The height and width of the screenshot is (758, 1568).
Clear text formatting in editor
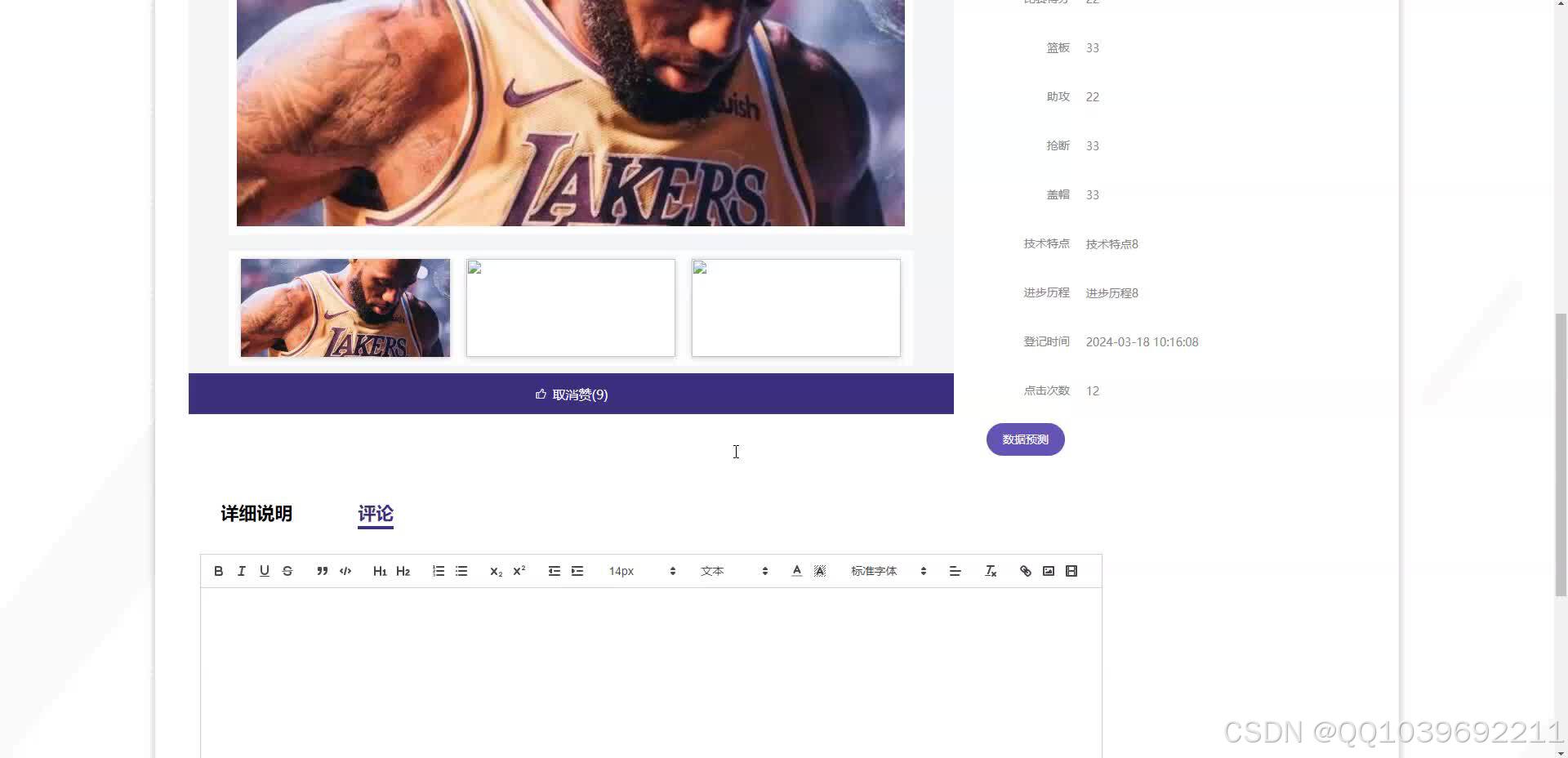tap(991, 571)
